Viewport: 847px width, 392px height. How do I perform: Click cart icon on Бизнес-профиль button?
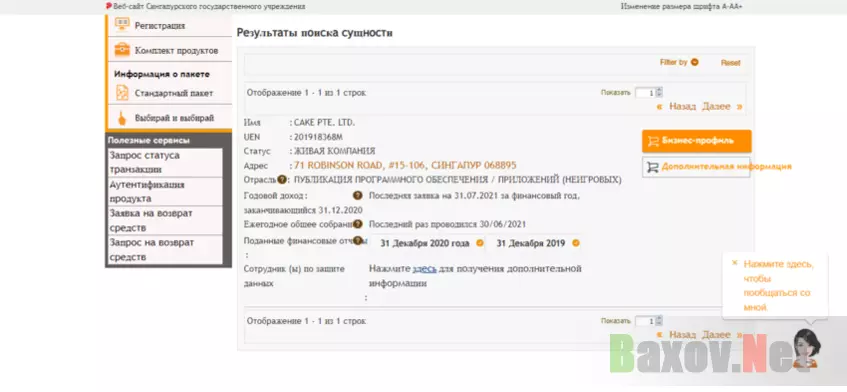coord(653,141)
